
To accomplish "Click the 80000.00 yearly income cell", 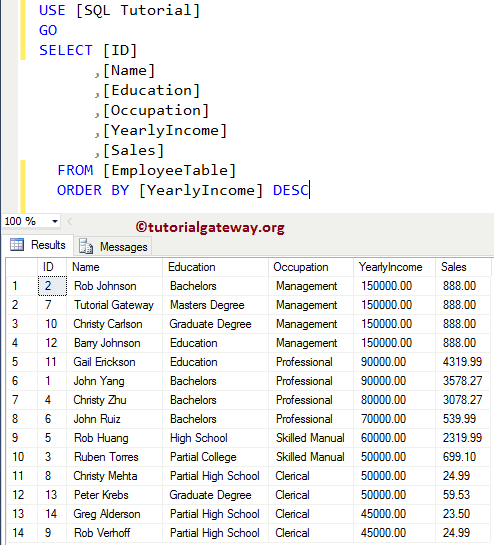I will pyautogui.click(x=394, y=400).
